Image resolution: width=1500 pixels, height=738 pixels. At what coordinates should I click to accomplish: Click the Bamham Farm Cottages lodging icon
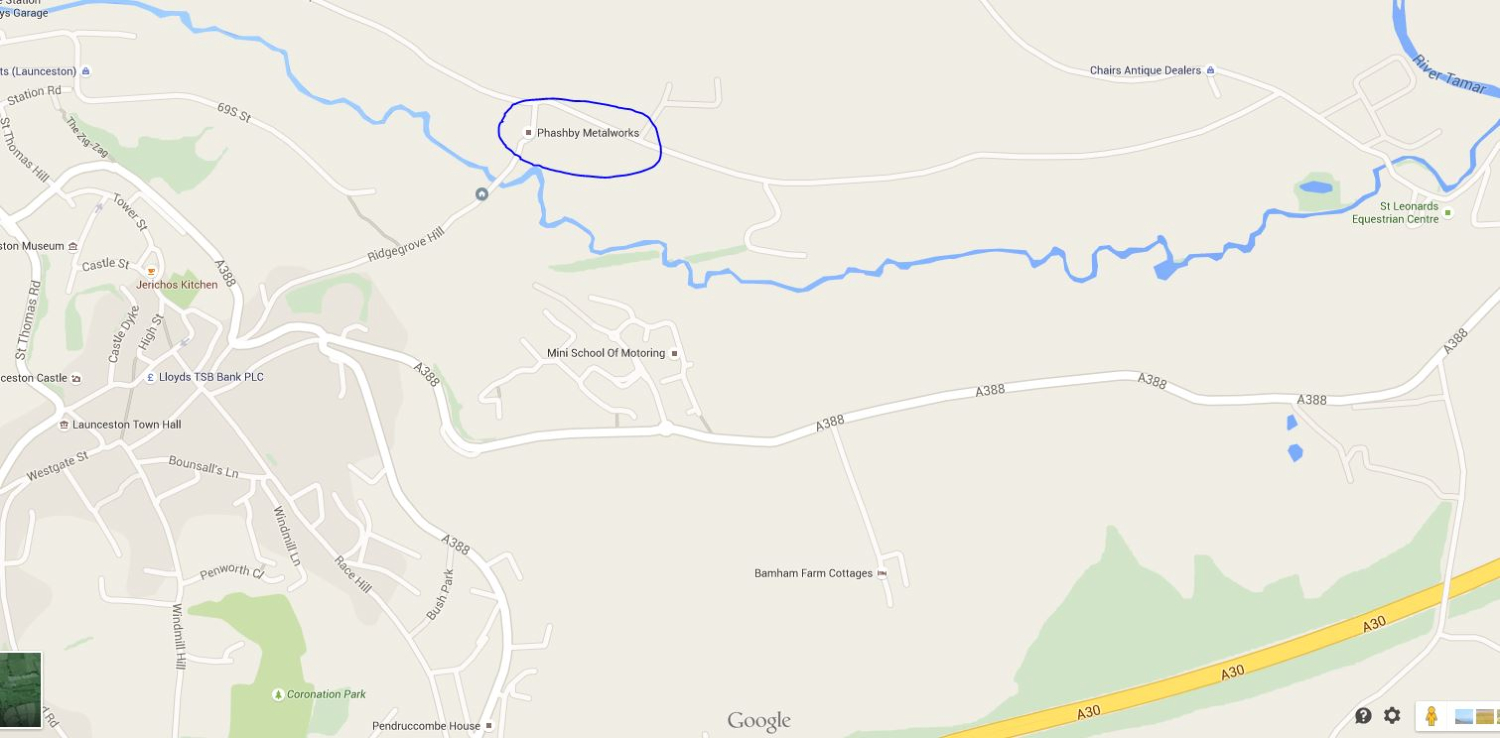(881, 573)
